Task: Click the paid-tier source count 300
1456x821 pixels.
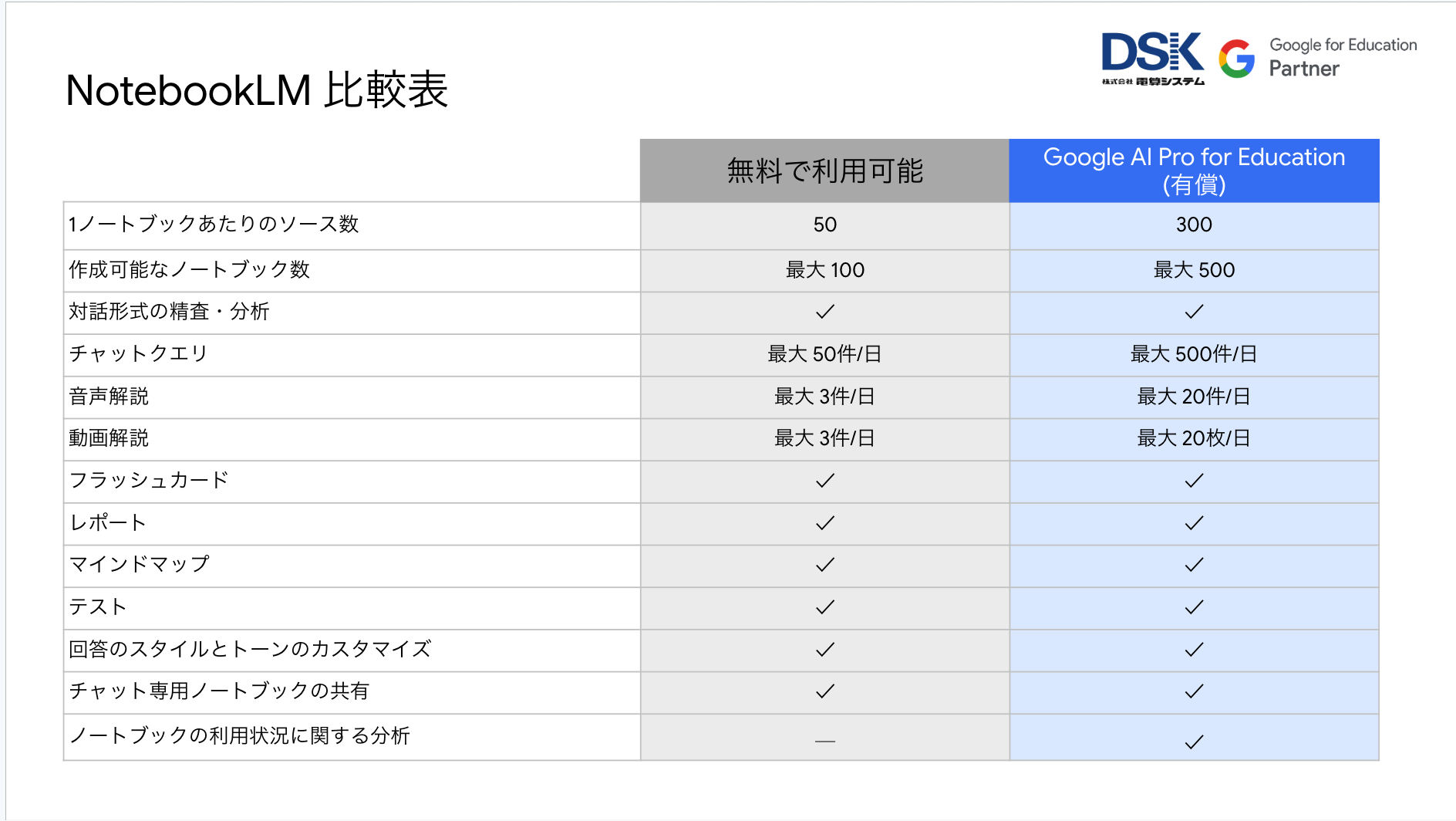Action: click(1194, 225)
